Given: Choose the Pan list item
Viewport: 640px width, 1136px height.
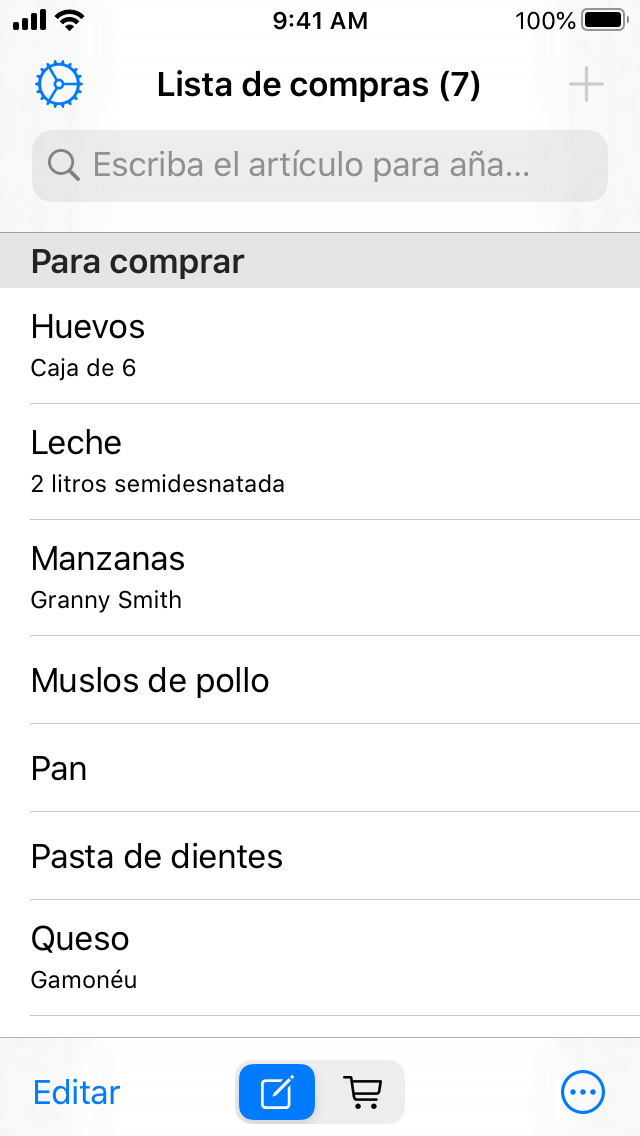Looking at the screenshot, I should pos(320,768).
